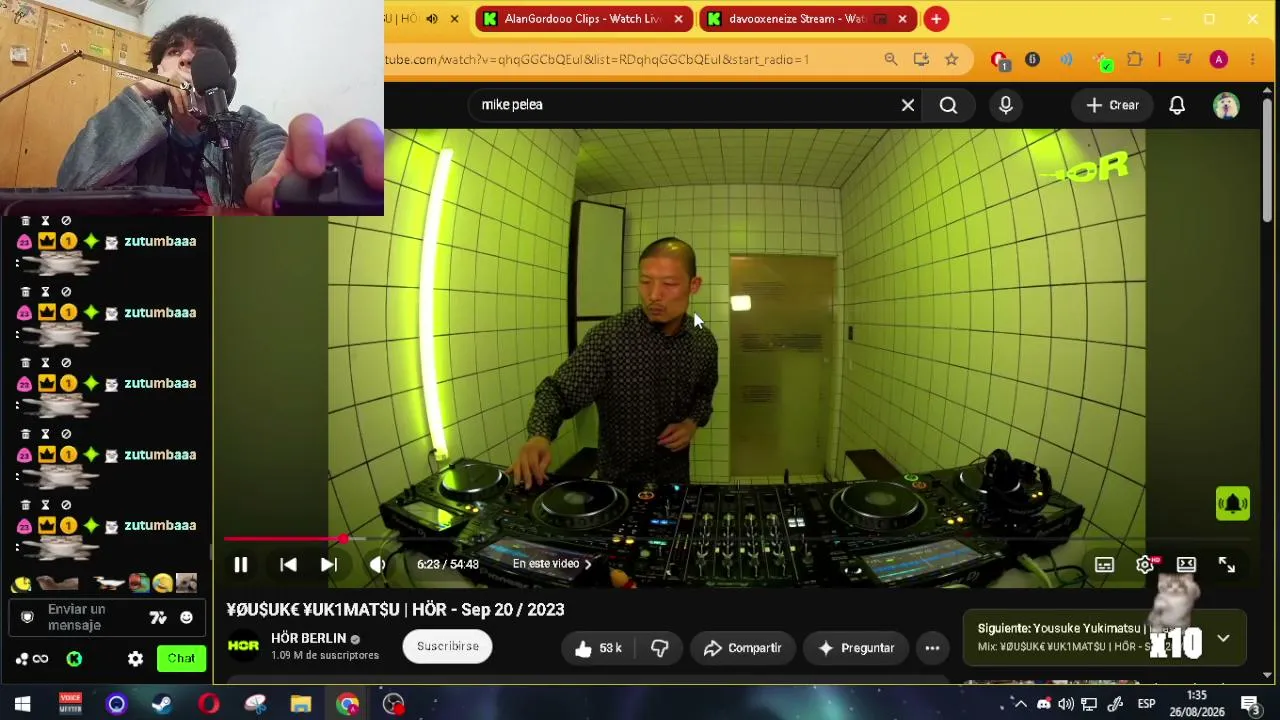Screen dimensions: 1280x720
Task: Run YouTube search with magnifier button
Action: 948,105
